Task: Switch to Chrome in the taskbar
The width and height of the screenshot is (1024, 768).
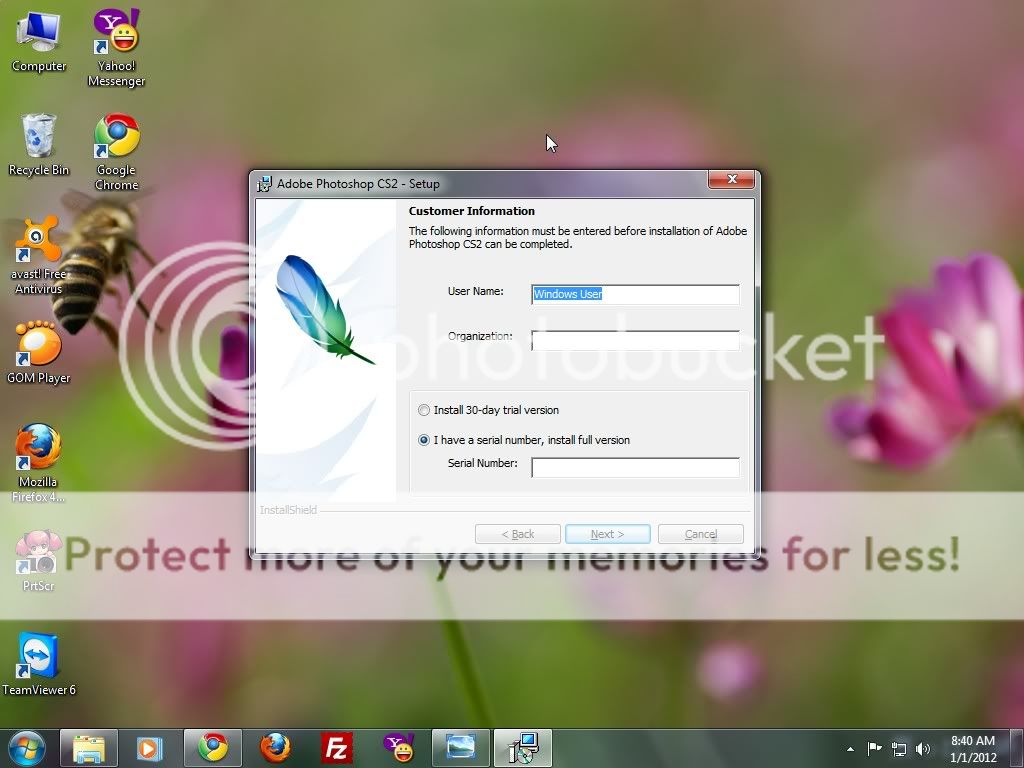Action: 213,748
